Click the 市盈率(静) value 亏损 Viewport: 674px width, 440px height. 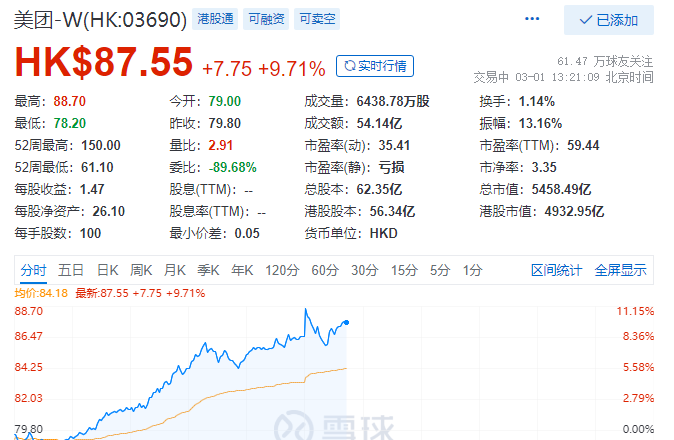pyautogui.click(x=391, y=167)
